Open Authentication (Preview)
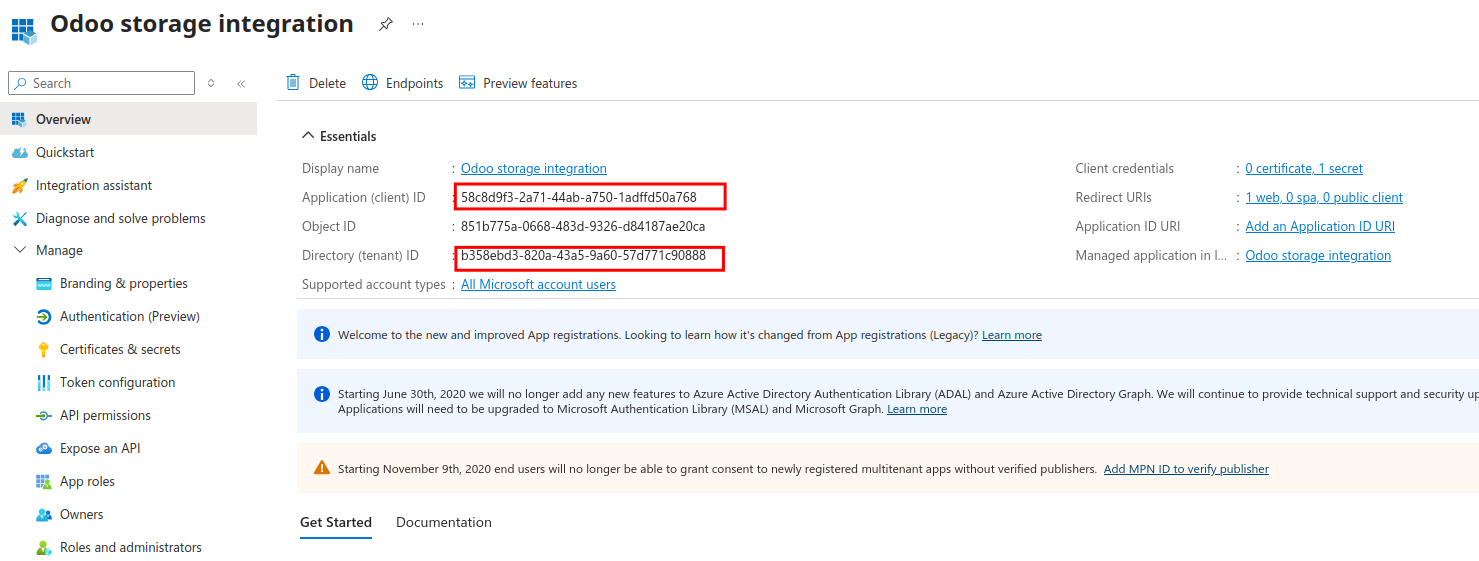Image resolution: width=1479 pixels, height=561 pixels. (x=130, y=316)
